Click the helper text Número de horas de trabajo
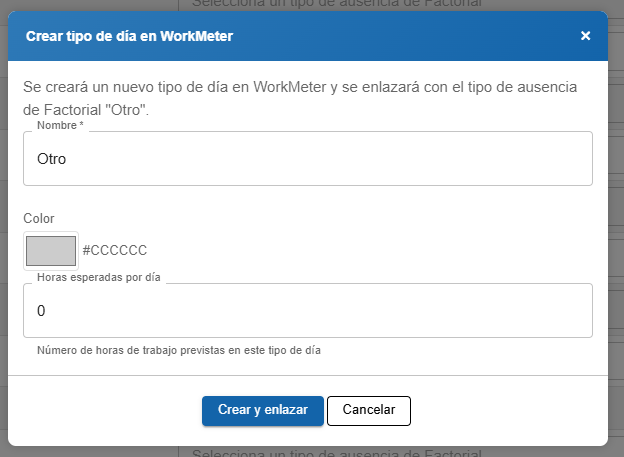This screenshot has height=457, width=624. tap(179, 350)
